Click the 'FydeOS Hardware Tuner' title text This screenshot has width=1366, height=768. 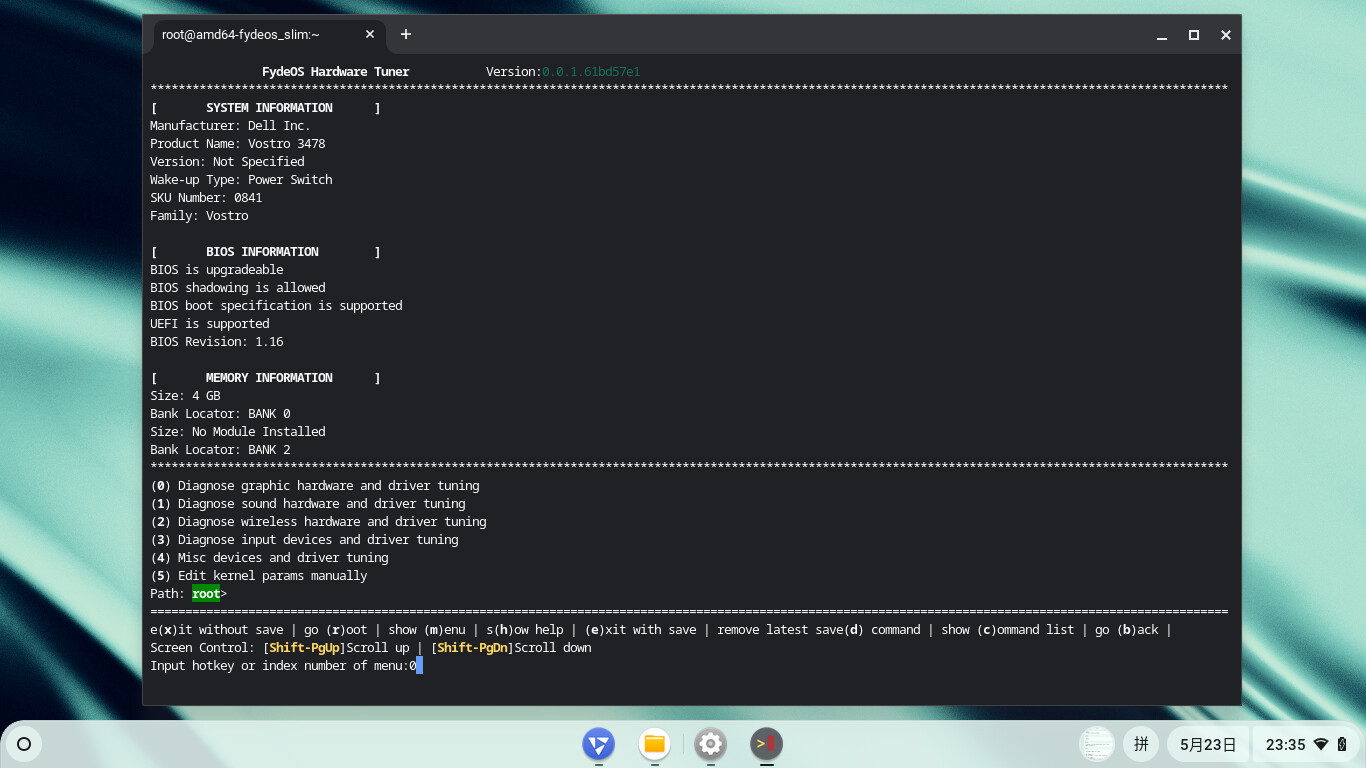click(x=336, y=72)
